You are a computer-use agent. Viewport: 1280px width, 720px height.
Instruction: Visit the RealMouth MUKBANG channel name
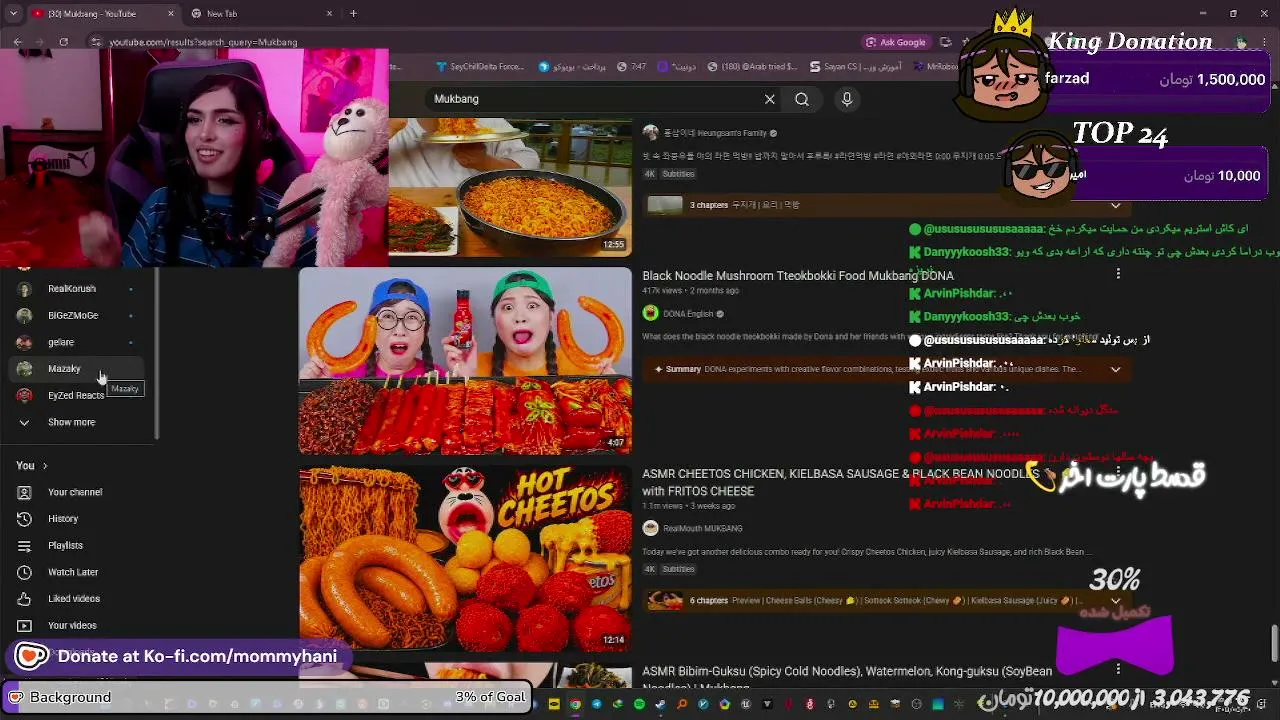[x=702, y=529]
